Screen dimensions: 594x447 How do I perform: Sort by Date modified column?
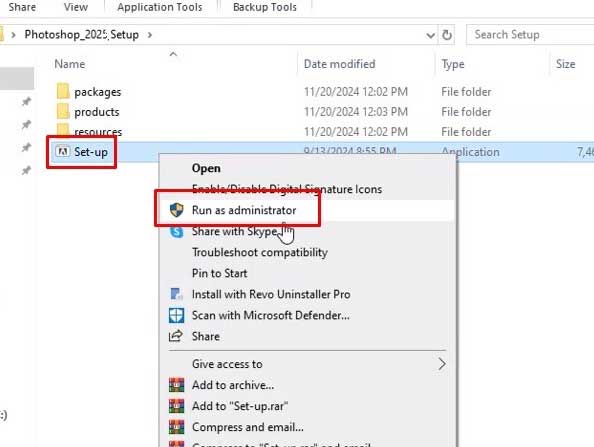pyautogui.click(x=339, y=64)
